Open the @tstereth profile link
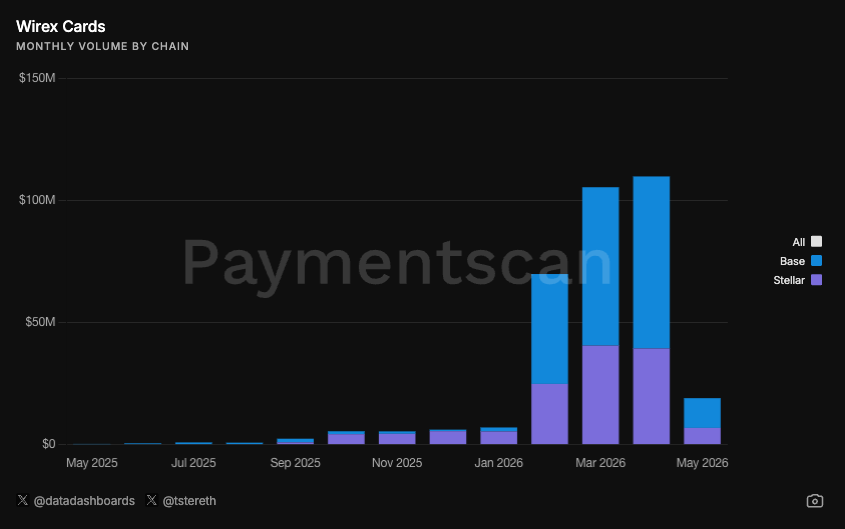The width and height of the screenshot is (845, 529). [x=189, y=501]
